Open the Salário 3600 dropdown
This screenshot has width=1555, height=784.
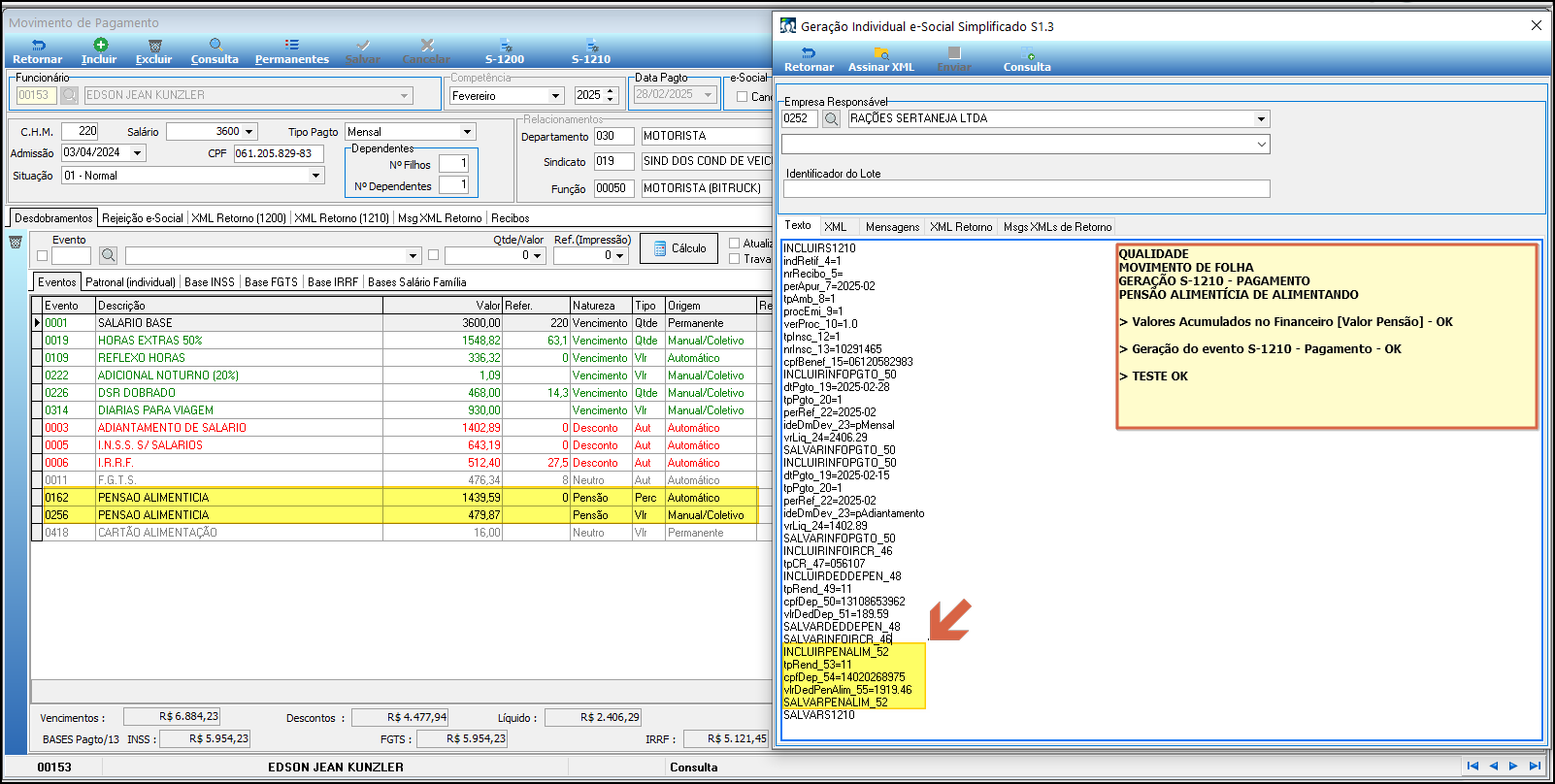249,131
